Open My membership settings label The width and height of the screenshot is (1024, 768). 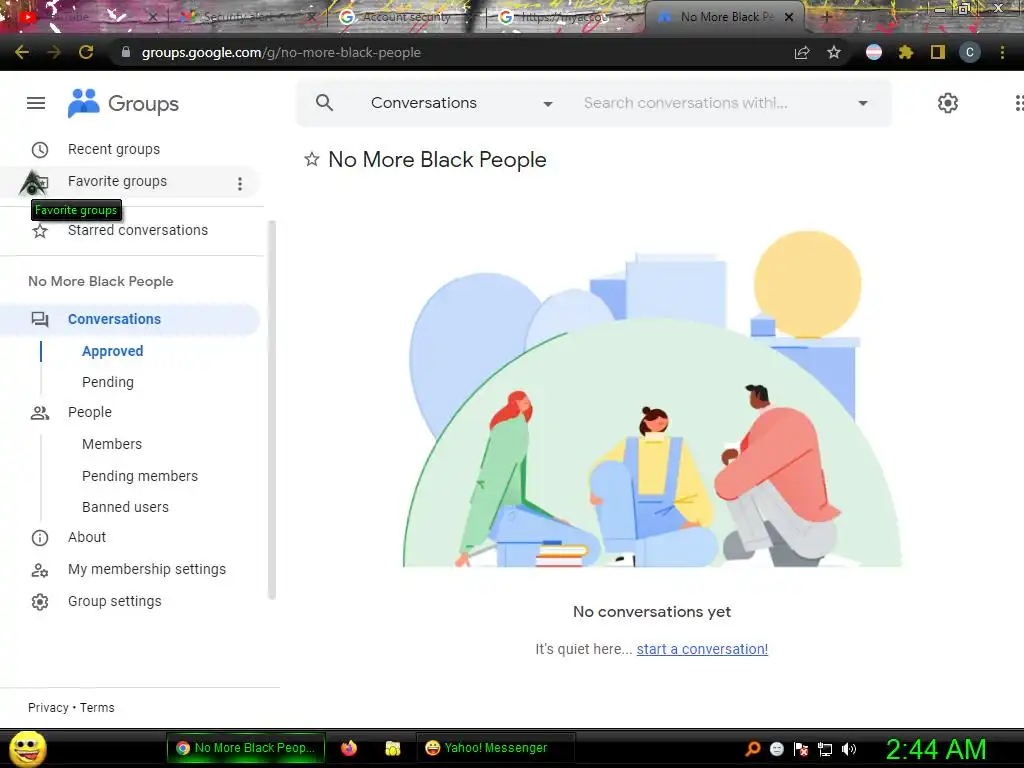click(x=147, y=569)
